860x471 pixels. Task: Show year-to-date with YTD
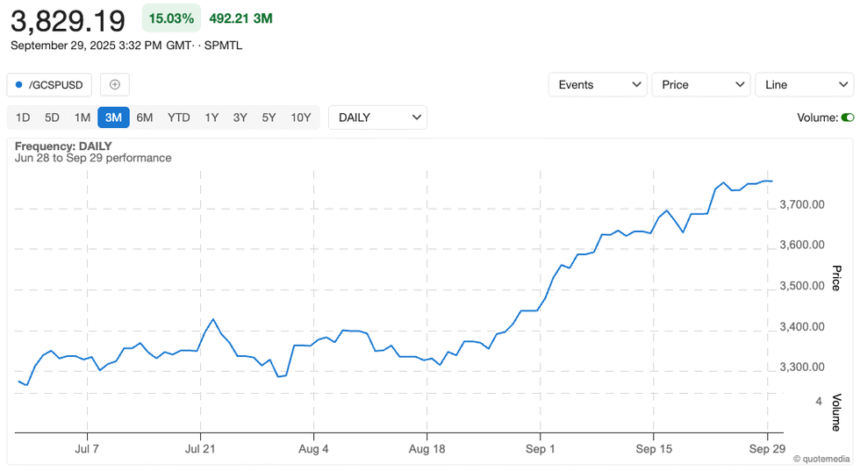[179, 118]
